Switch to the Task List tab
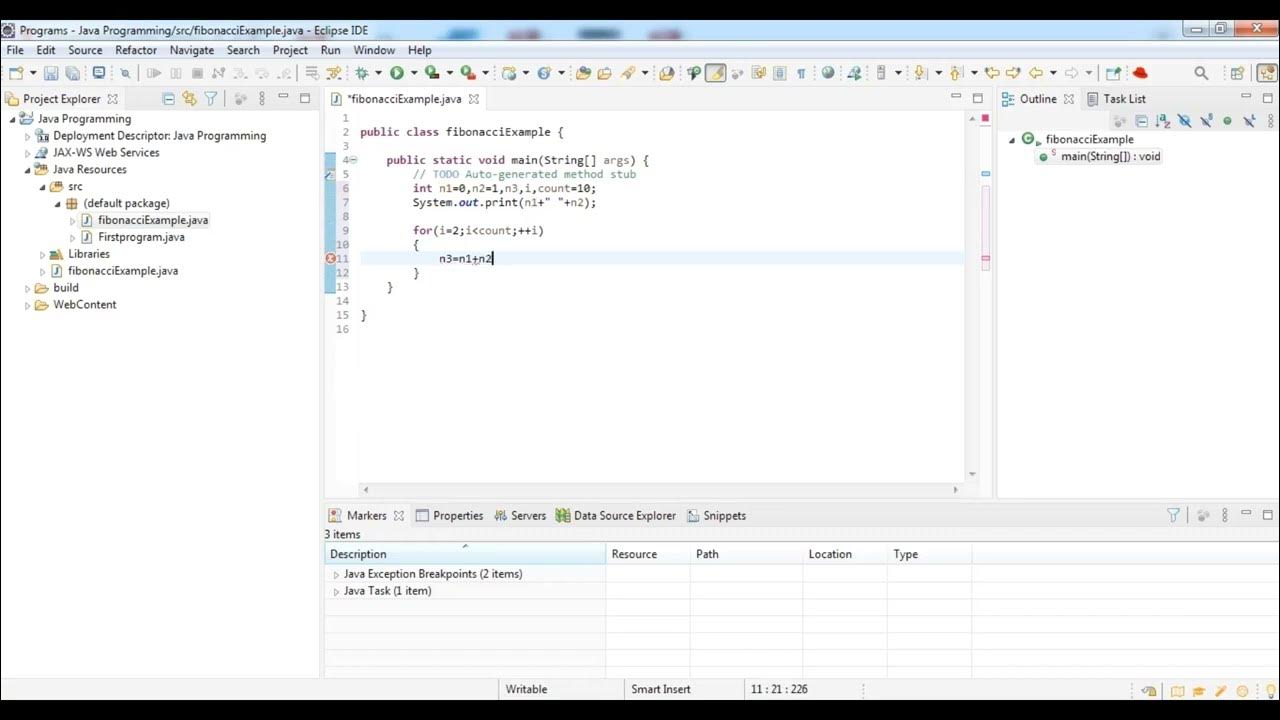 click(1116, 99)
